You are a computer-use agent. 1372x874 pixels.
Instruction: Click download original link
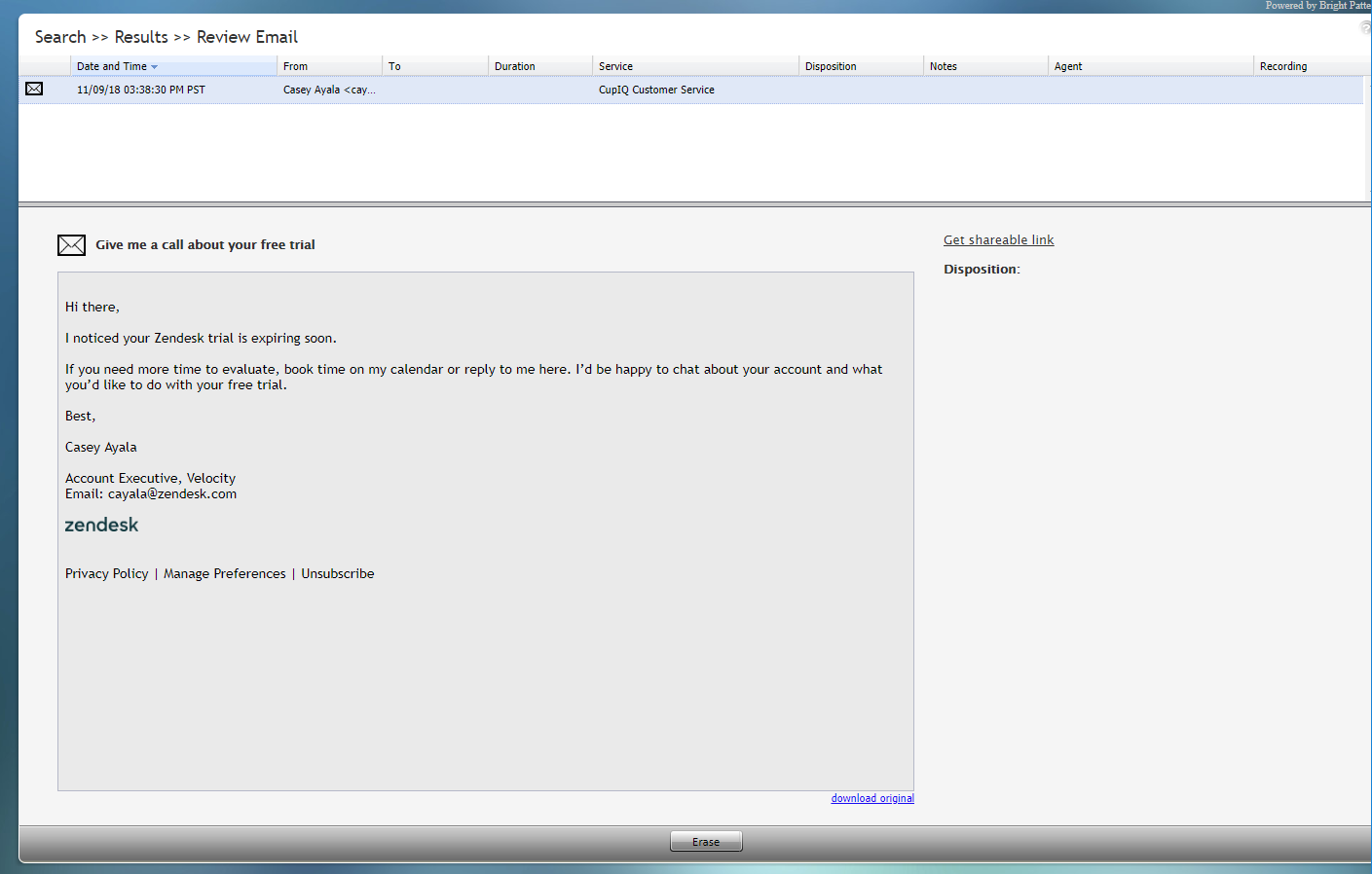click(x=872, y=798)
